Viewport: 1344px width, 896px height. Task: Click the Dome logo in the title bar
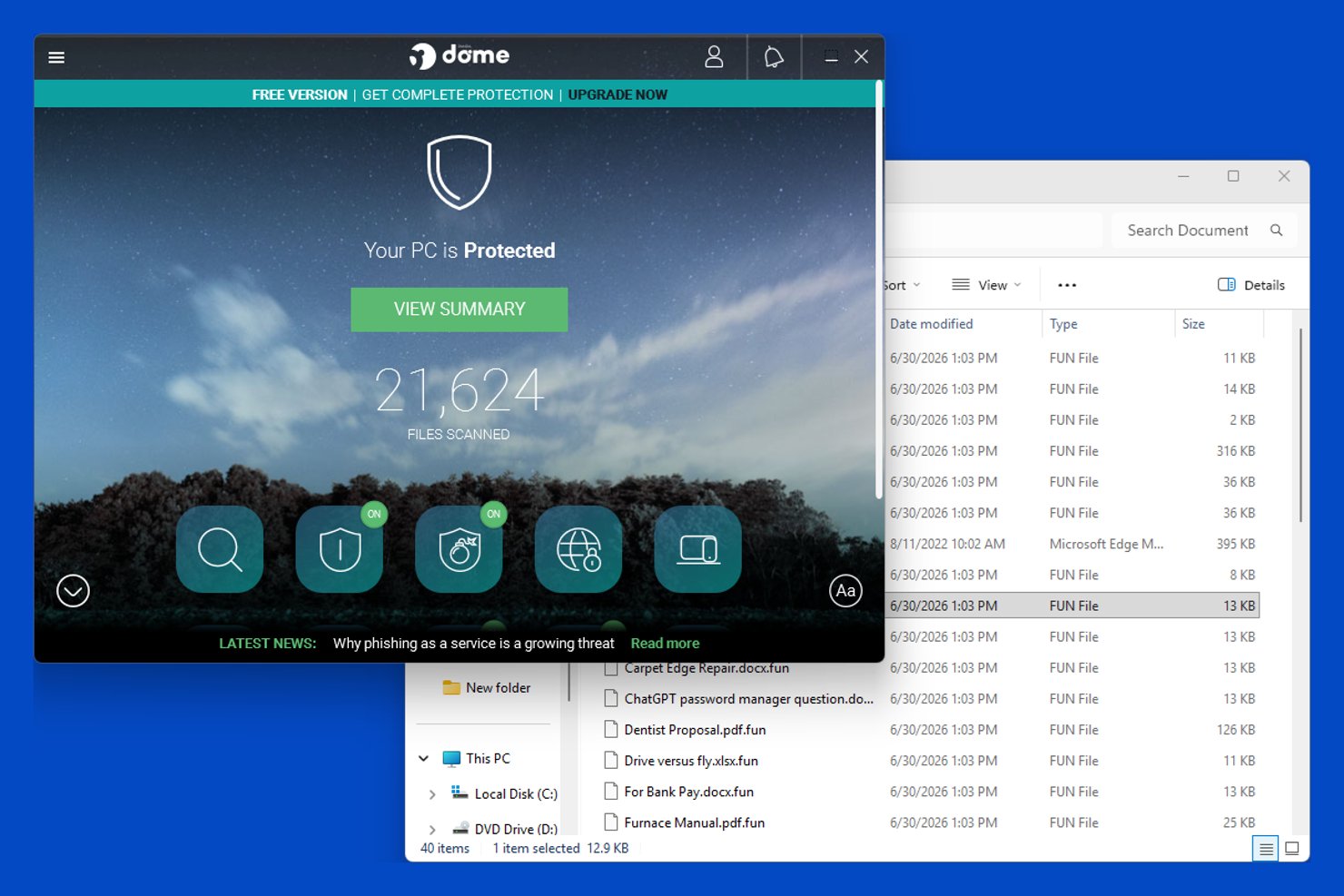click(460, 56)
